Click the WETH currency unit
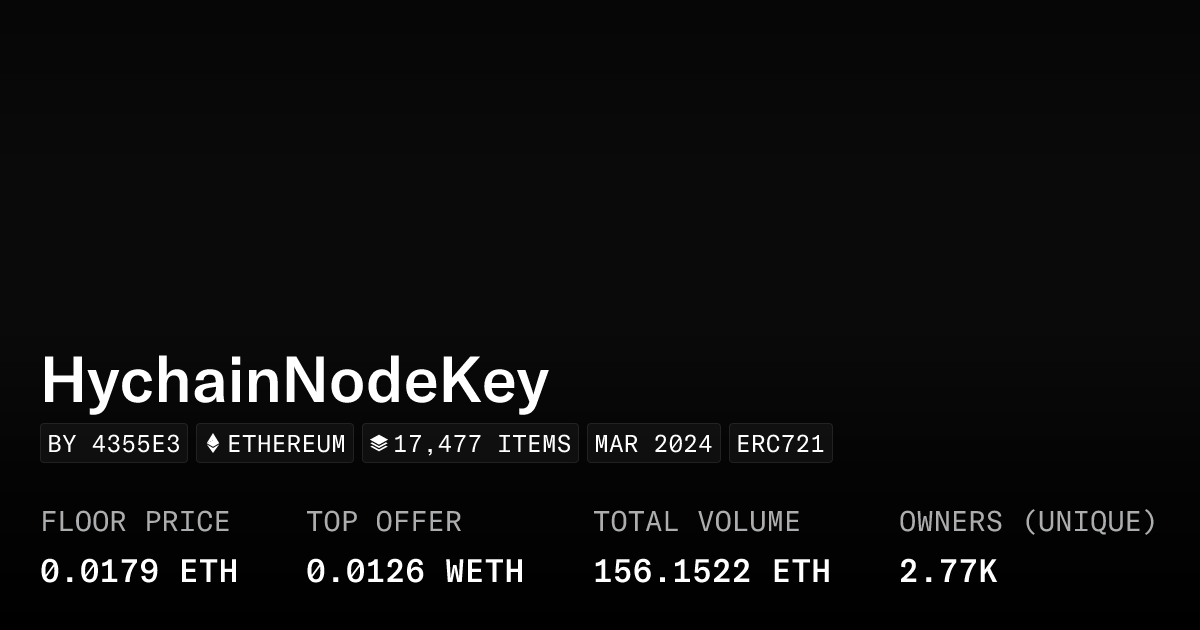The height and width of the screenshot is (630, 1200). pos(484,572)
